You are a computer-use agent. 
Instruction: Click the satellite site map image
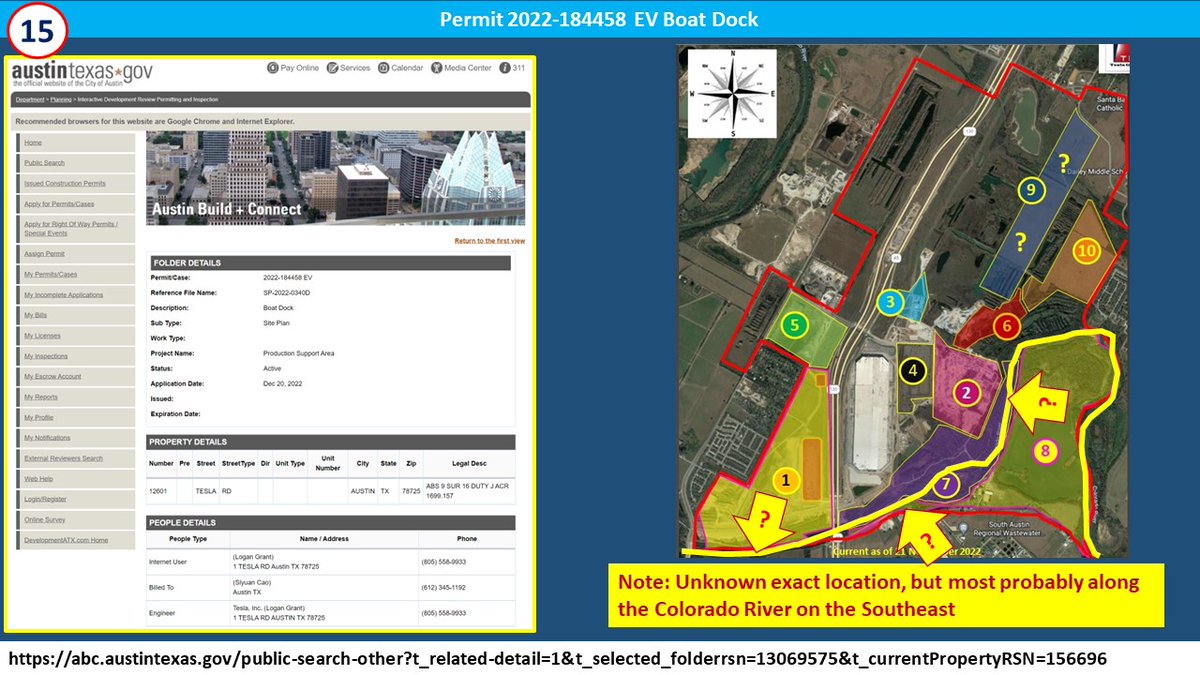pyautogui.click(x=902, y=301)
